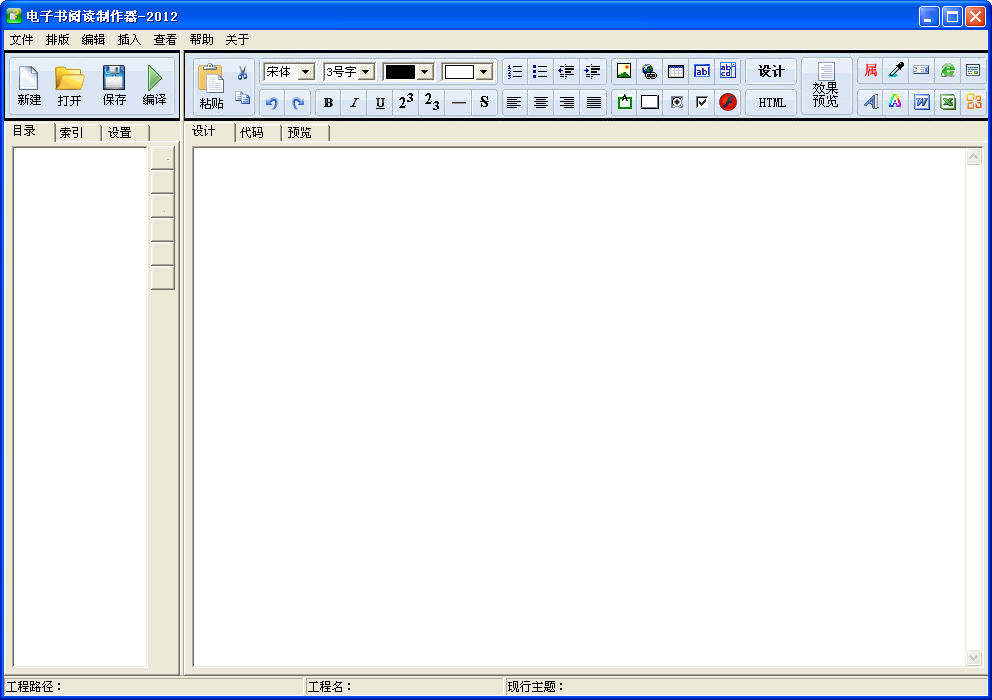The height and width of the screenshot is (700, 992).
Task: Apply superscript formatting
Action: (x=406, y=103)
